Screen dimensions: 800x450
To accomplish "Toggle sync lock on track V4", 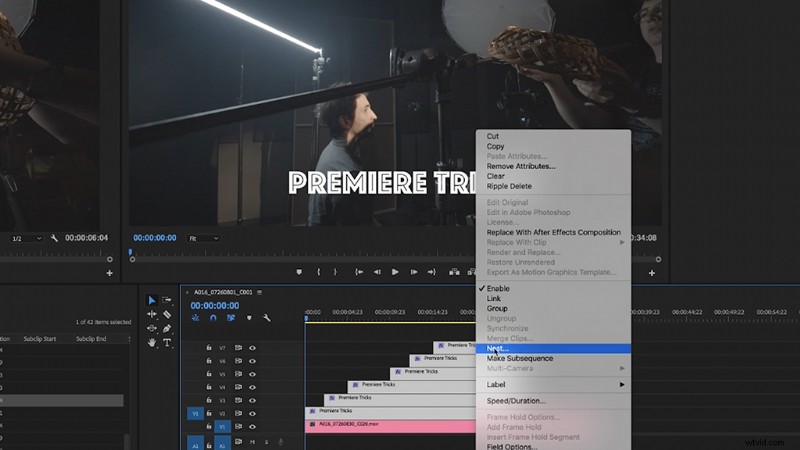I will (238, 387).
